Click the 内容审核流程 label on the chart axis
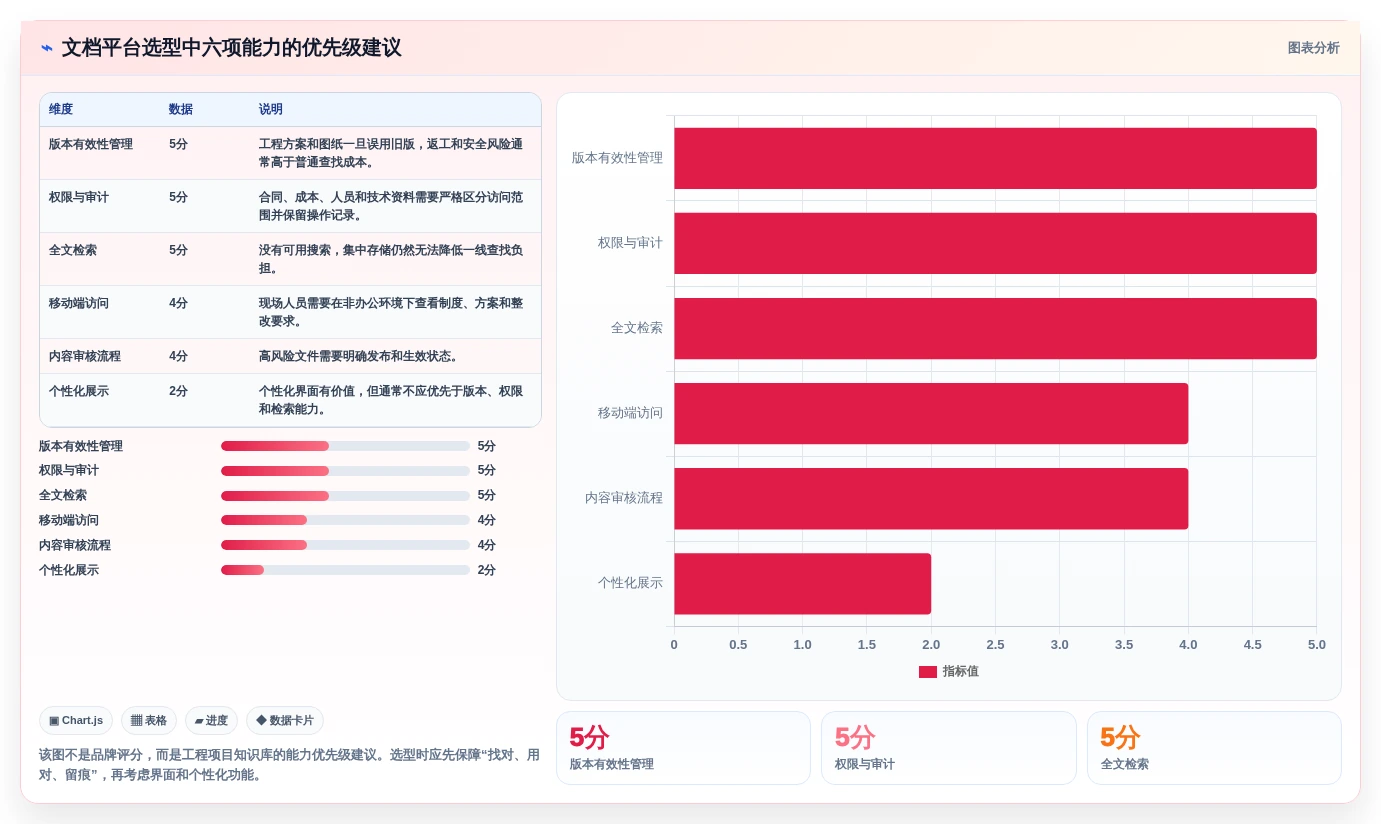This screenshot has height=824, width=1381. (x=624, y=498)
